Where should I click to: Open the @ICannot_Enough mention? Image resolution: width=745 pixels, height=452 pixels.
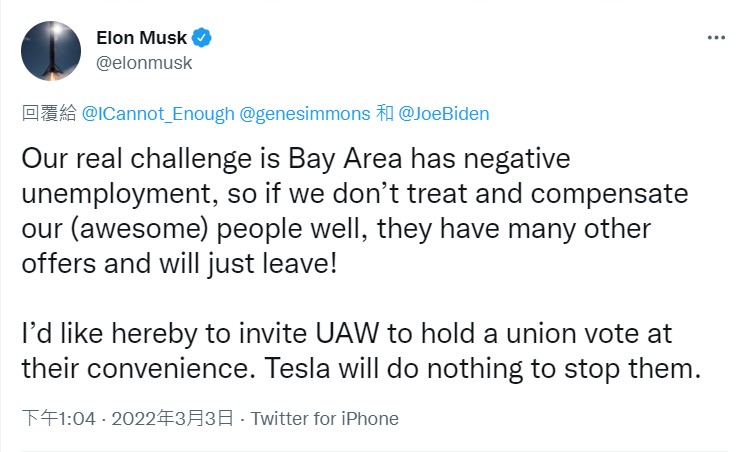coord(158,114)
